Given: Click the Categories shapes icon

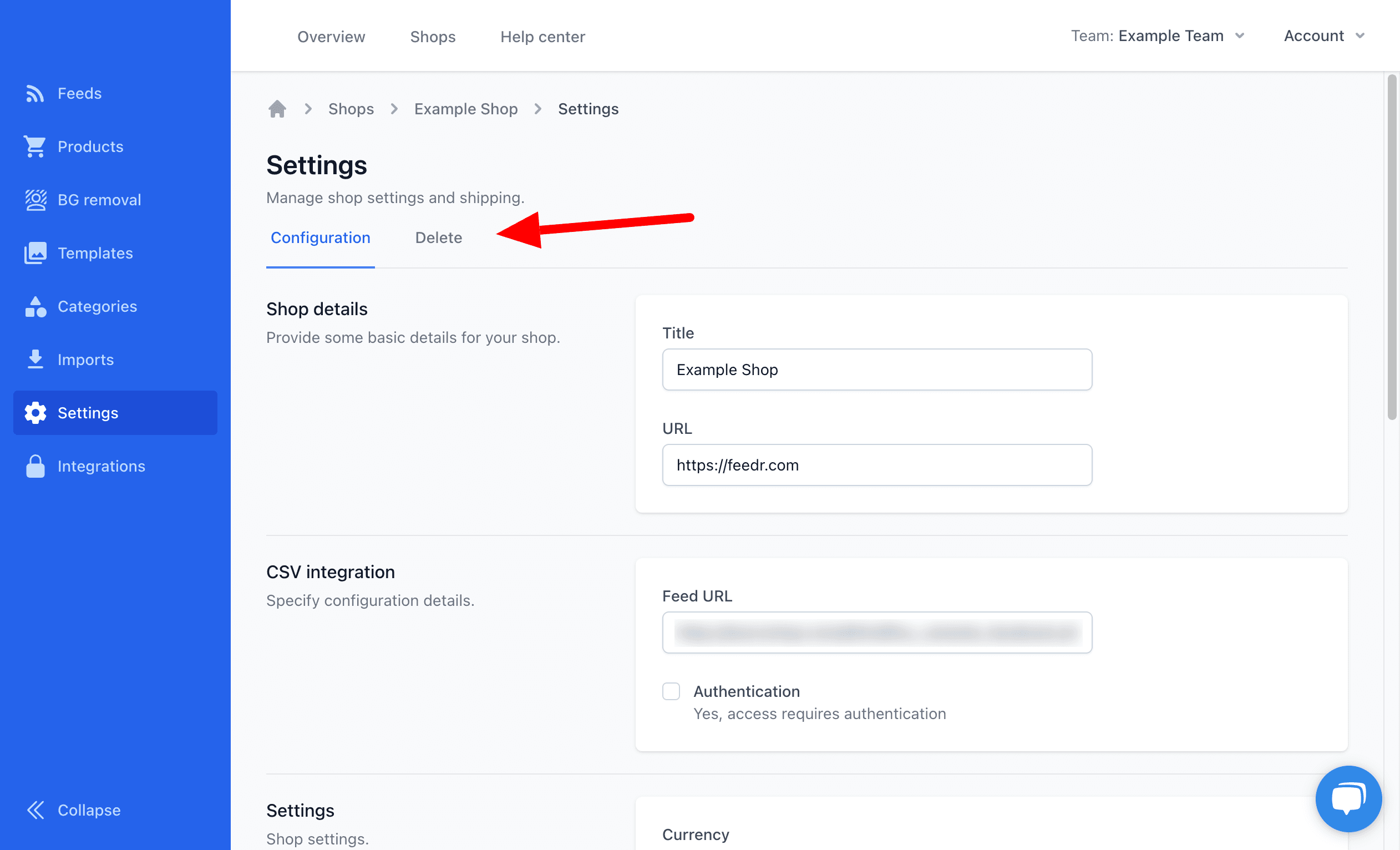Looking at the screenshot, I should click(34, 306).
